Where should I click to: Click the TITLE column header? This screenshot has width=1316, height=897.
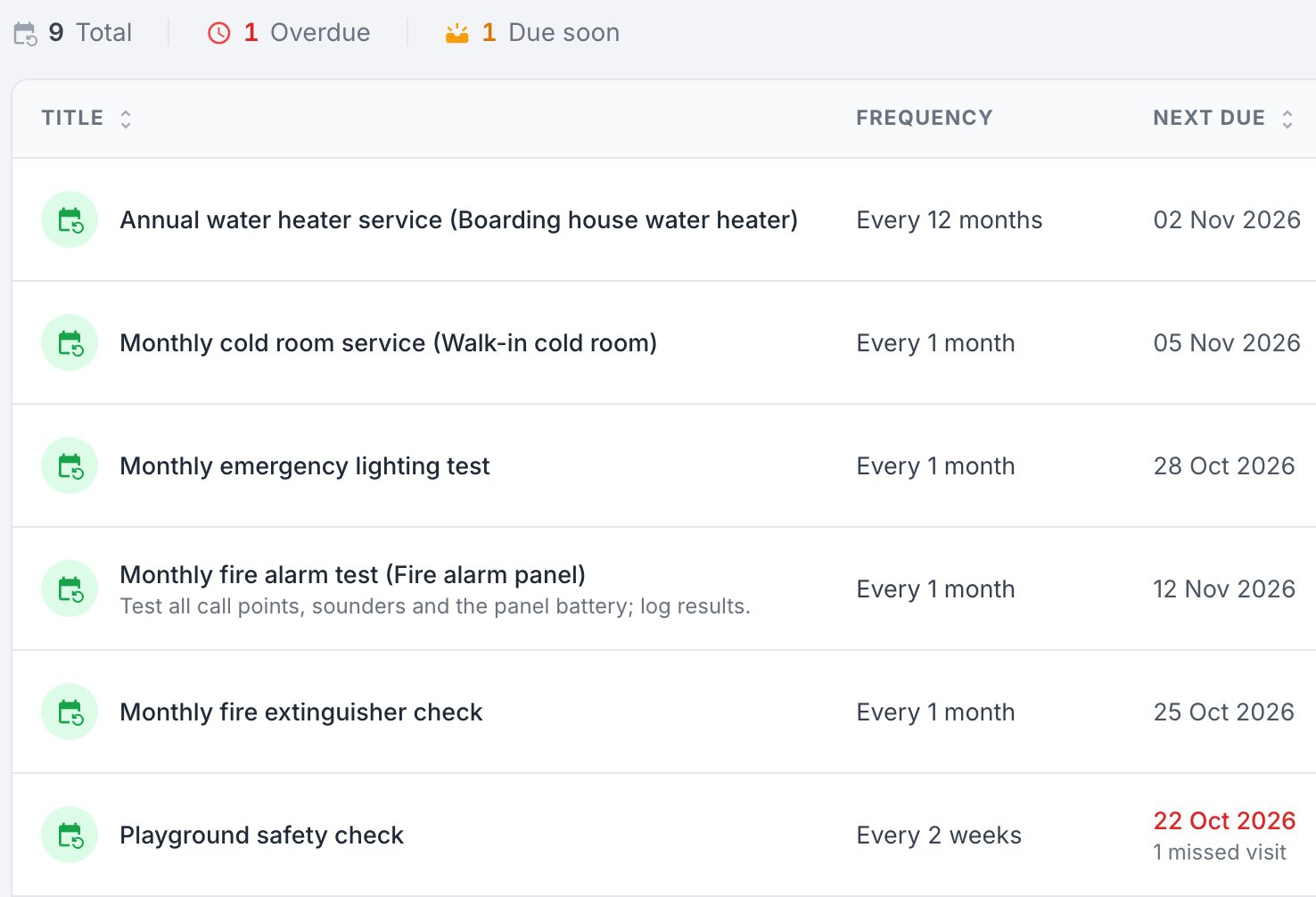coord(72,118)
